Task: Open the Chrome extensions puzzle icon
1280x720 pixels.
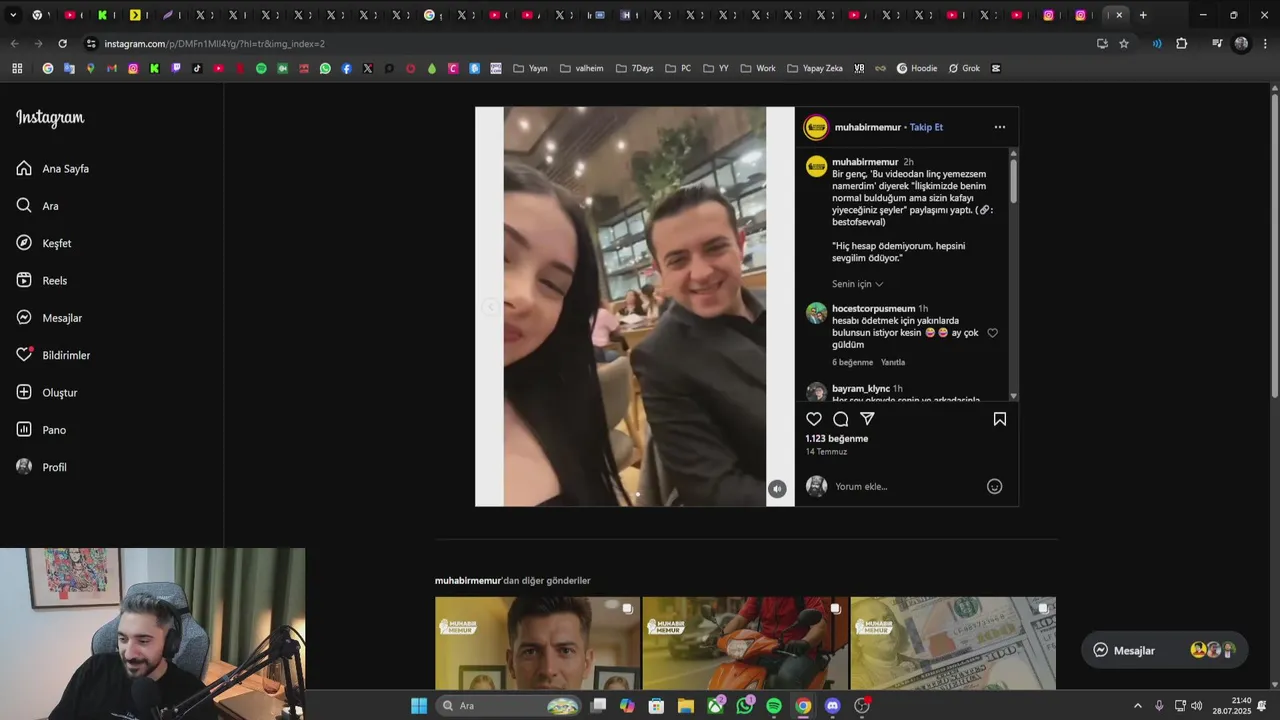Action: point(1181,44)
